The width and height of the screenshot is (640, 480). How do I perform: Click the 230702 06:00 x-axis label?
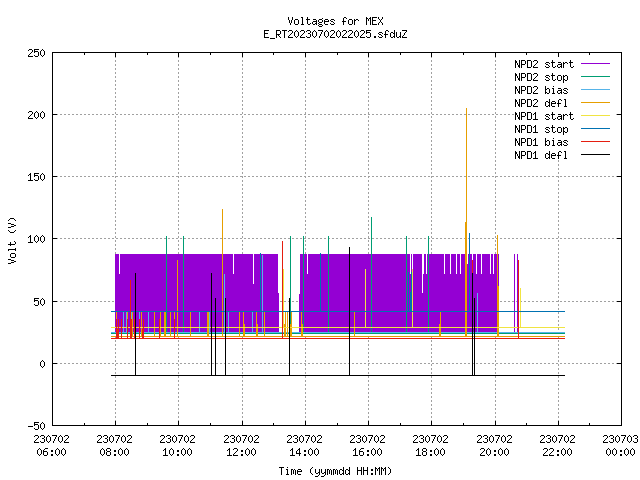click(x=51, y=446)
